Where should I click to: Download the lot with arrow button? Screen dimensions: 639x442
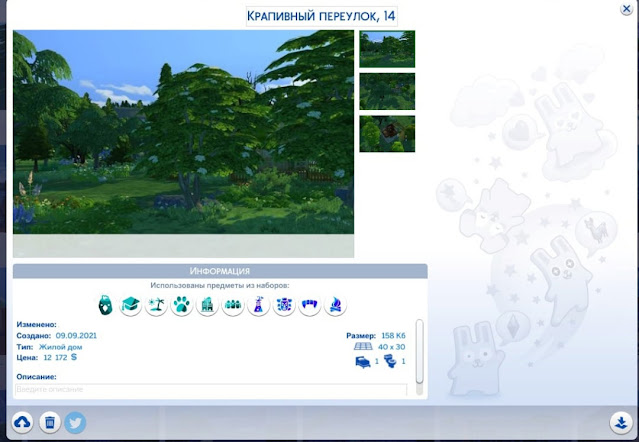pos(621,422)
